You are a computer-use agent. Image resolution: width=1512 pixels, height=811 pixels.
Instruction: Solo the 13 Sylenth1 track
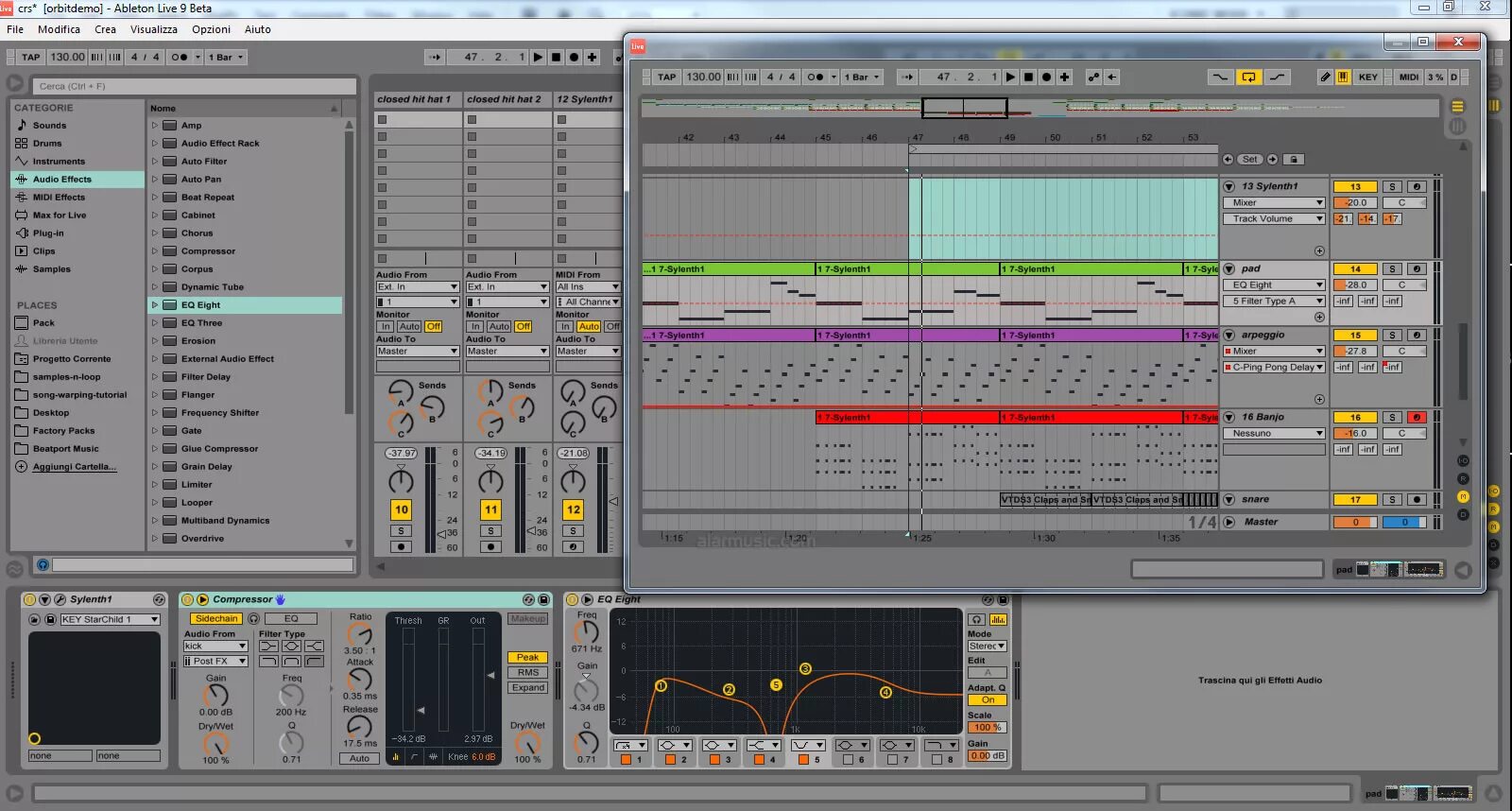point(1392,186)
